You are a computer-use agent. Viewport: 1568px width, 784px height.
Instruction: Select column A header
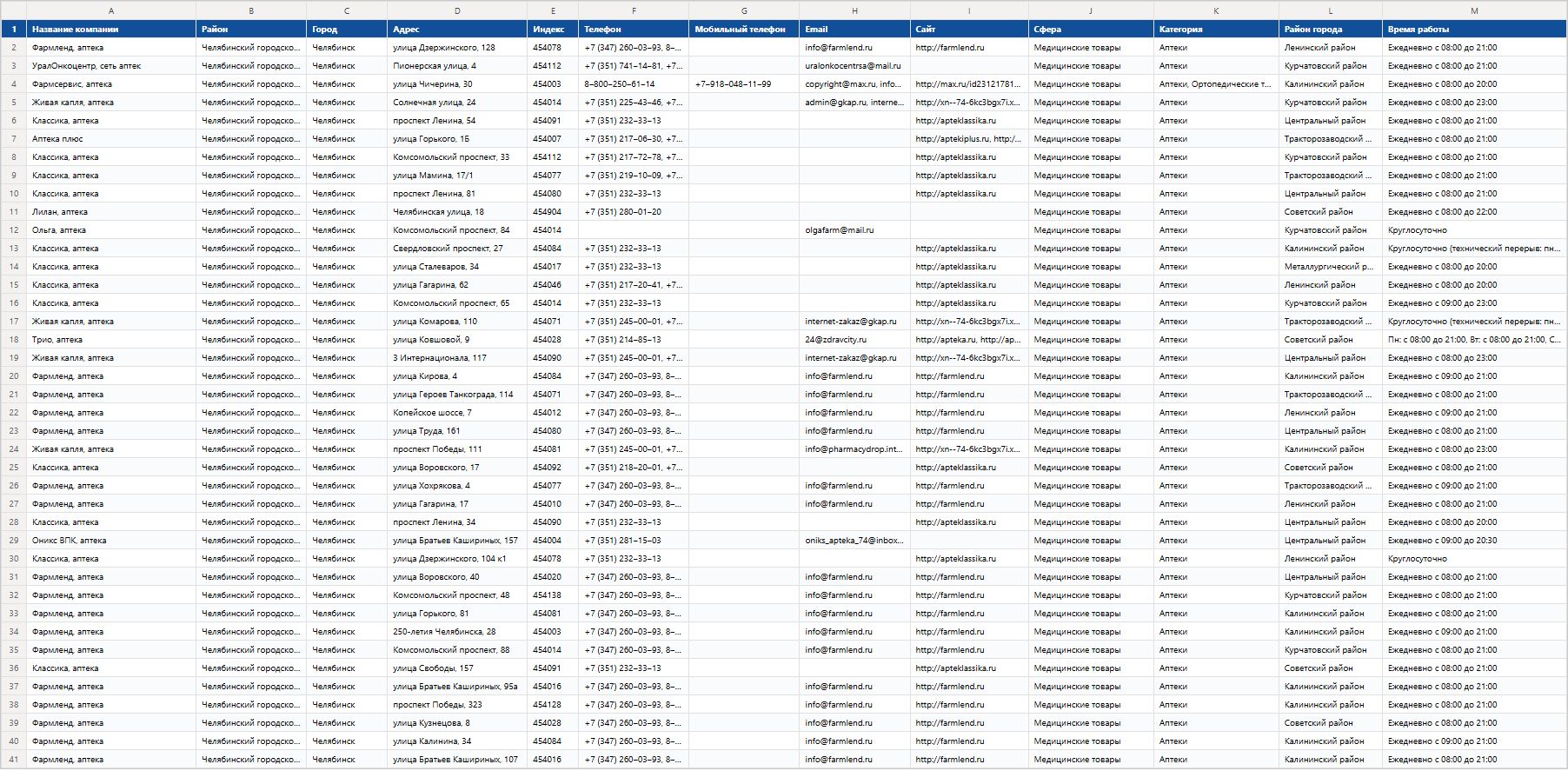(x=111, y=10)
